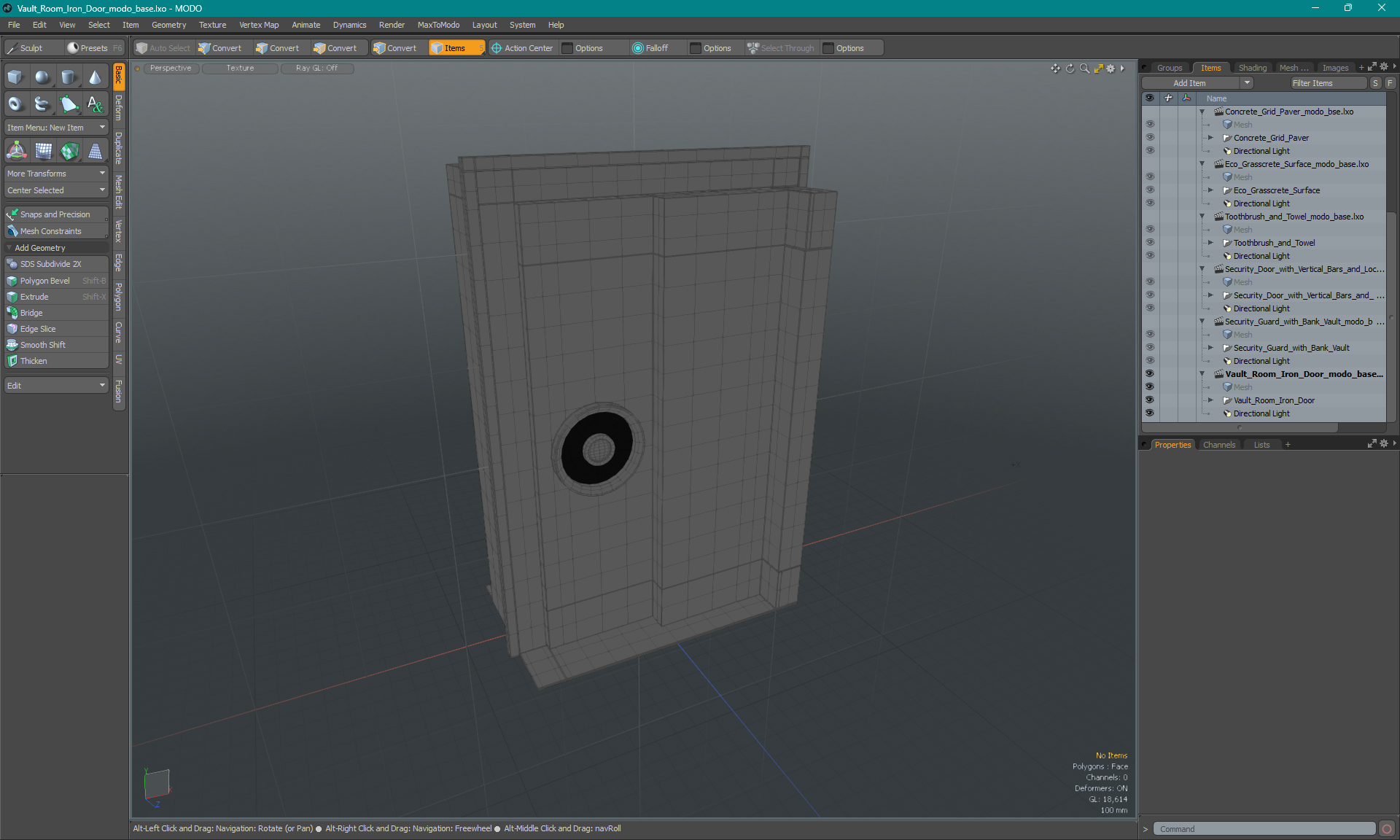Click the Add Item button
Image resolution: width=1400 pixels, height=840 pixels.
pos(1190,83)
